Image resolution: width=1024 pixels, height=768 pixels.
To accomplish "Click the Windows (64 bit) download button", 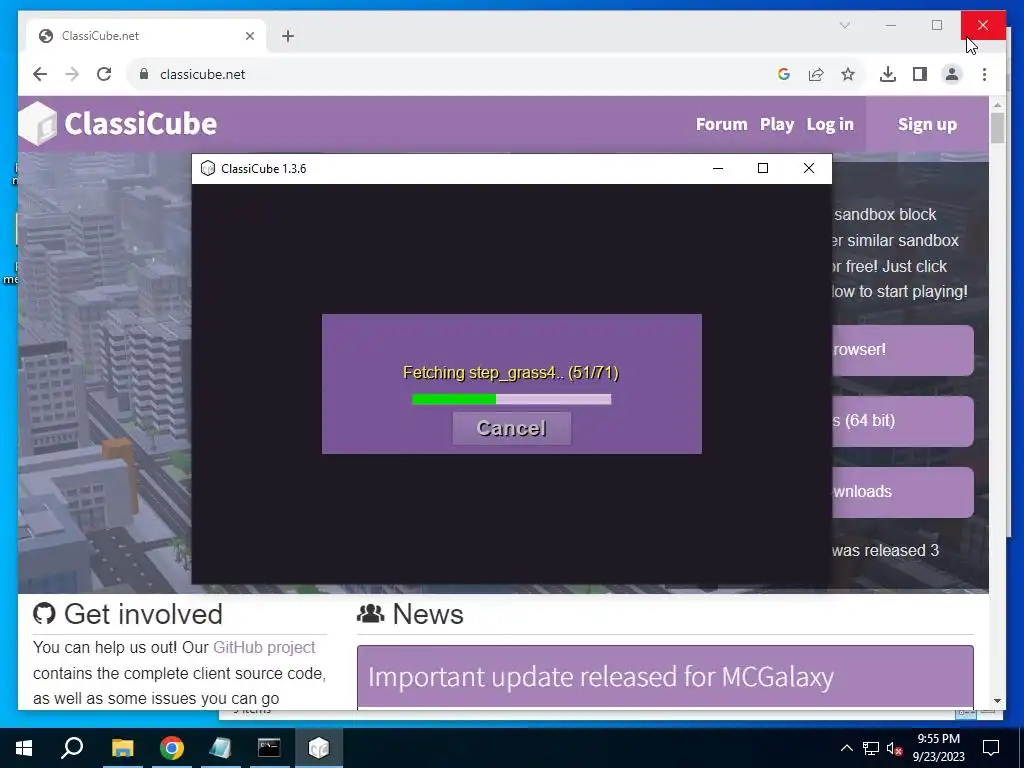I will pyautogui.click(x=903, y=421).
